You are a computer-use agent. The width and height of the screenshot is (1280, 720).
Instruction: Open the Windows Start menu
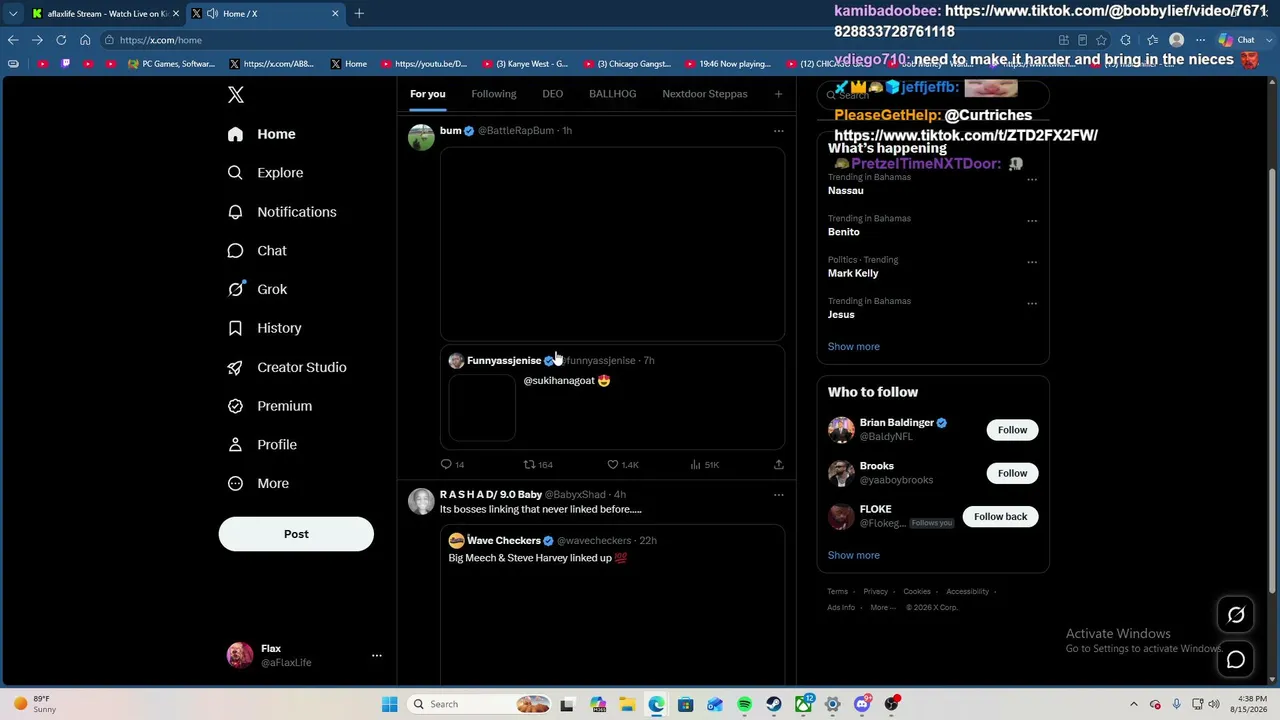point(389,704)
